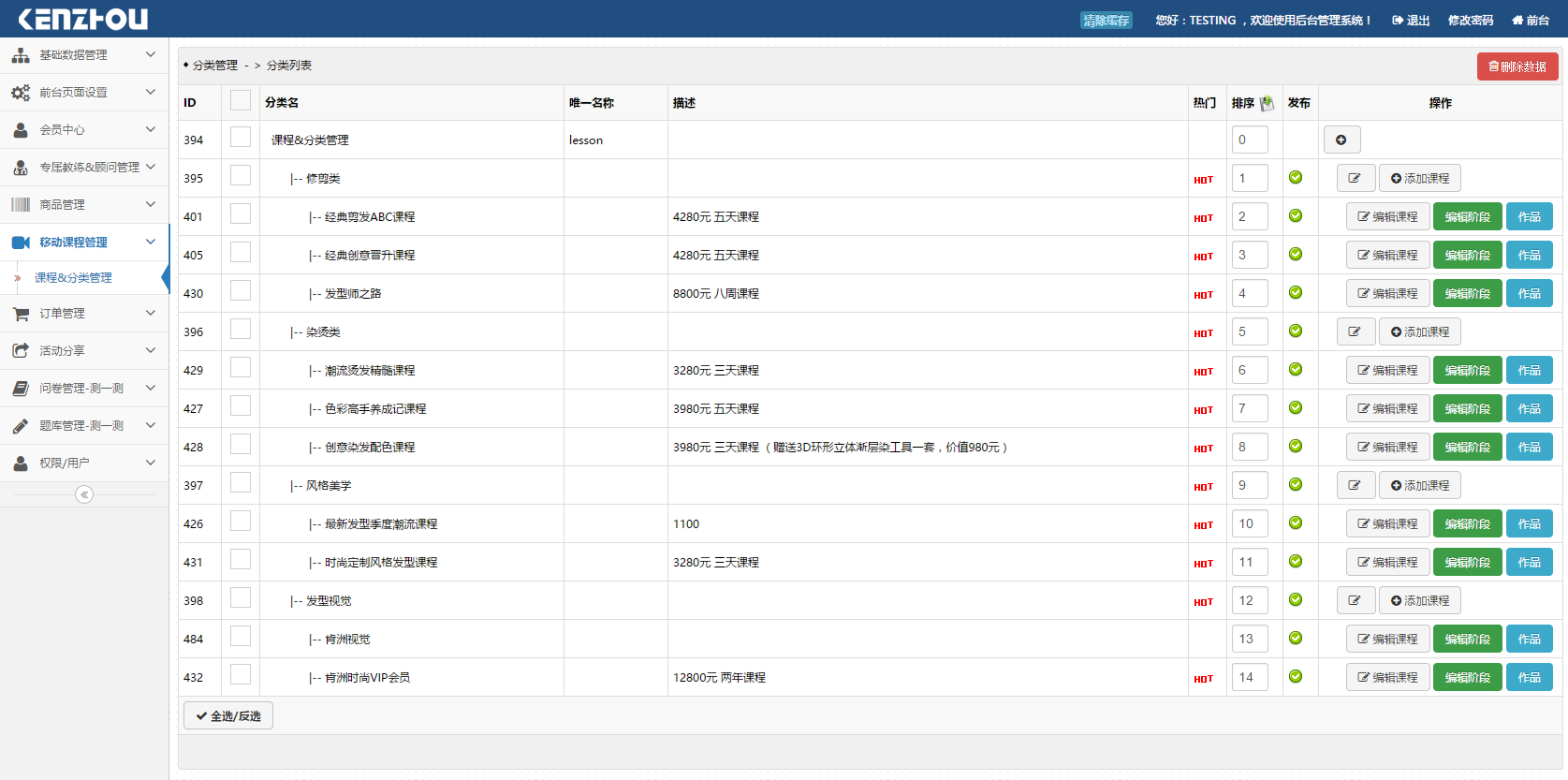
Task: Collapse the sidebar with double-arrow icon
Action: point(84,494)
